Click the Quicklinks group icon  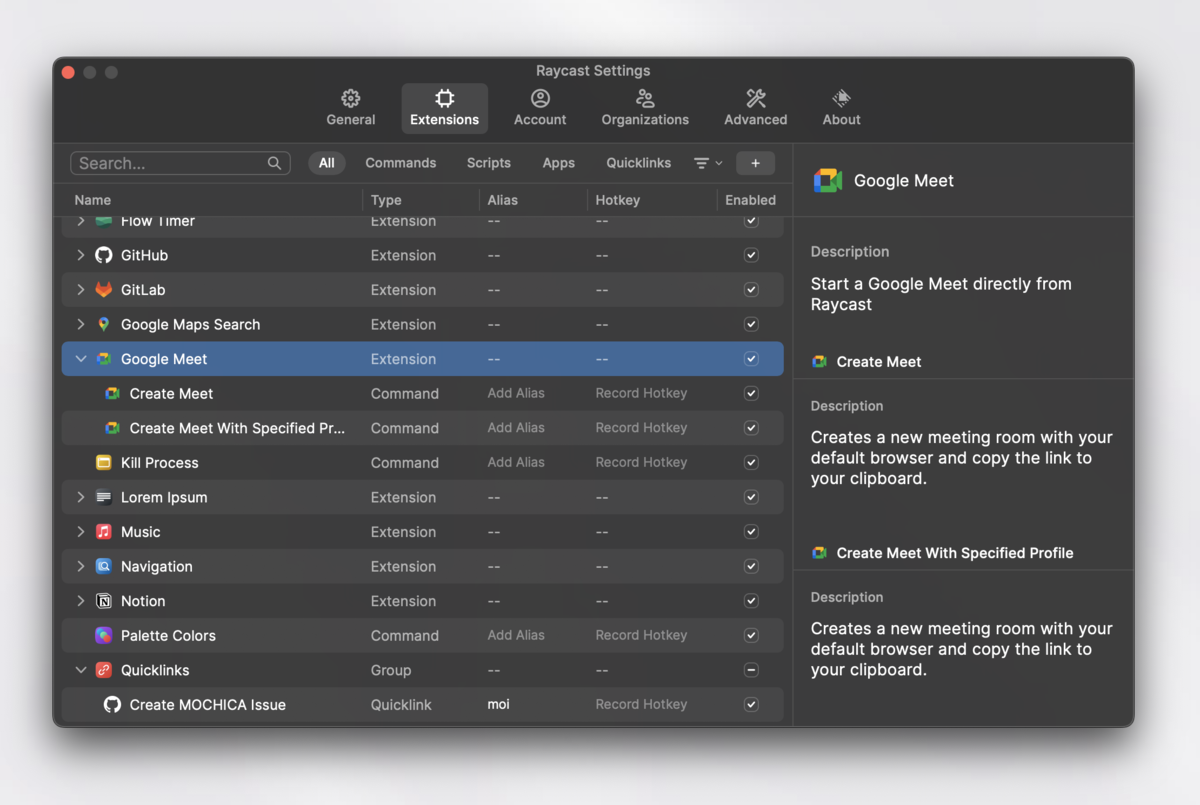[x=104, y=670]
